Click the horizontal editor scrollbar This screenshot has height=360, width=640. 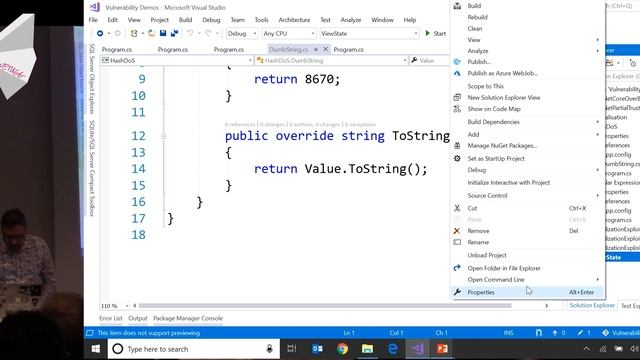324,305
